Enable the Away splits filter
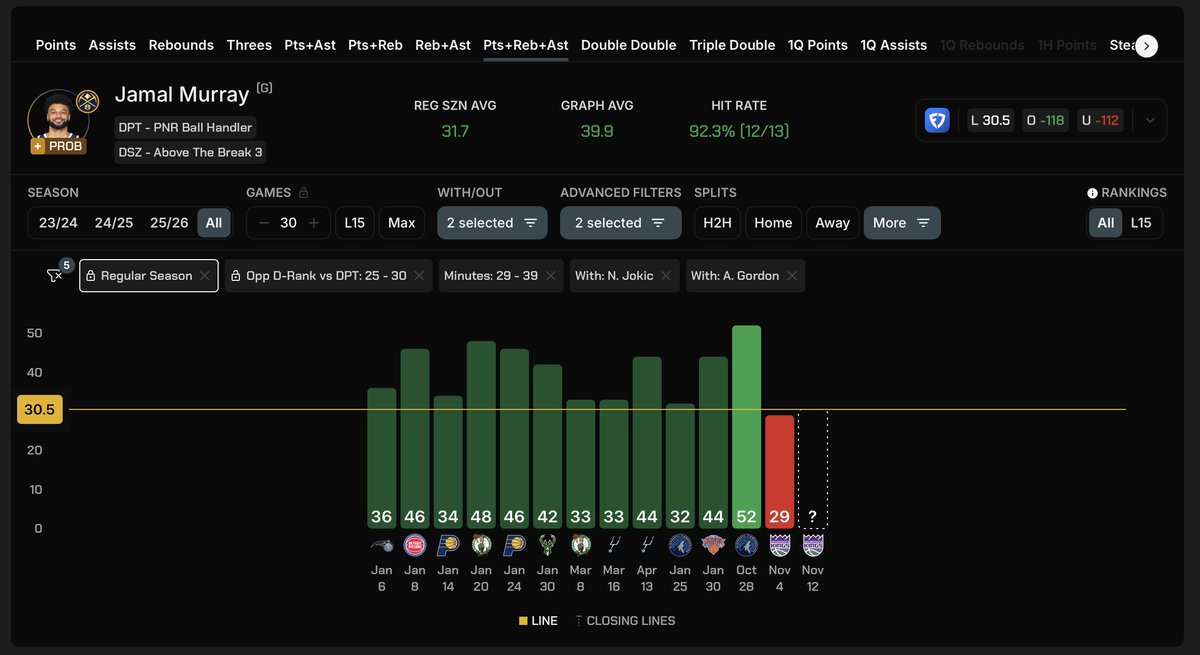This screenshot has height=655, width=1200. click(832, 223)
